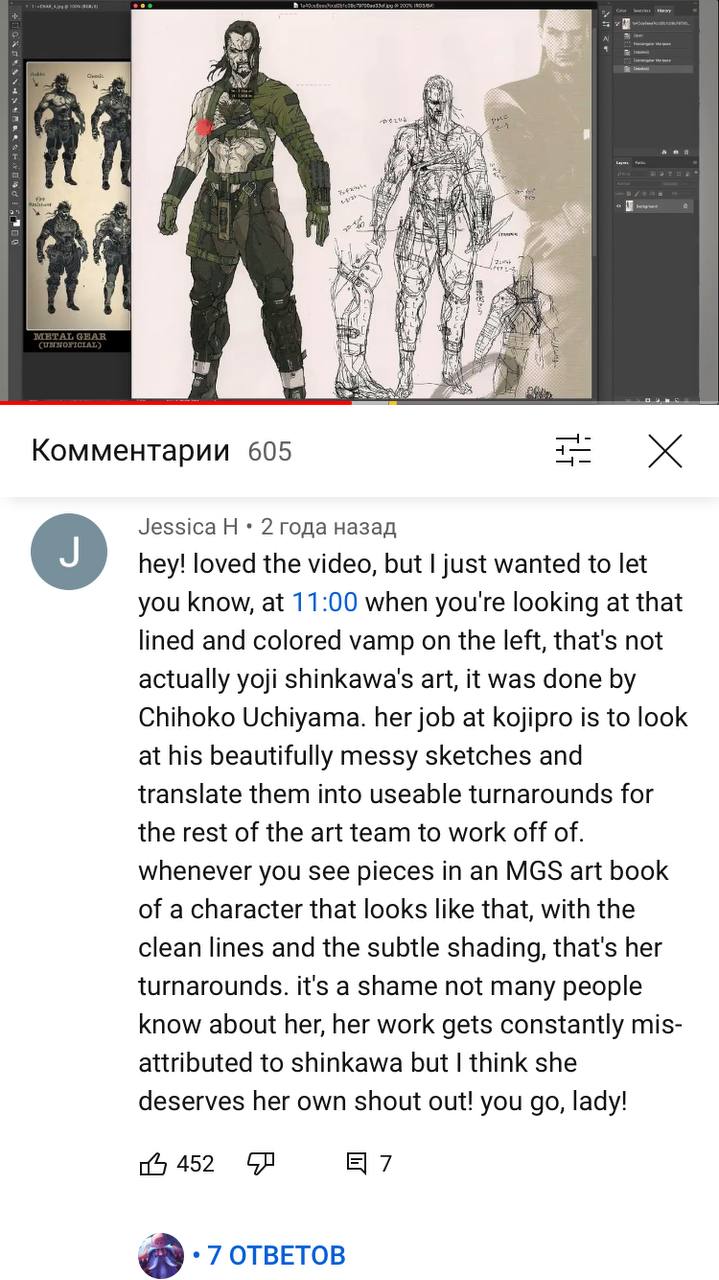Open the comment sort options icon
The height and width of the screenshot is (1280, 719).
[574, 451]
